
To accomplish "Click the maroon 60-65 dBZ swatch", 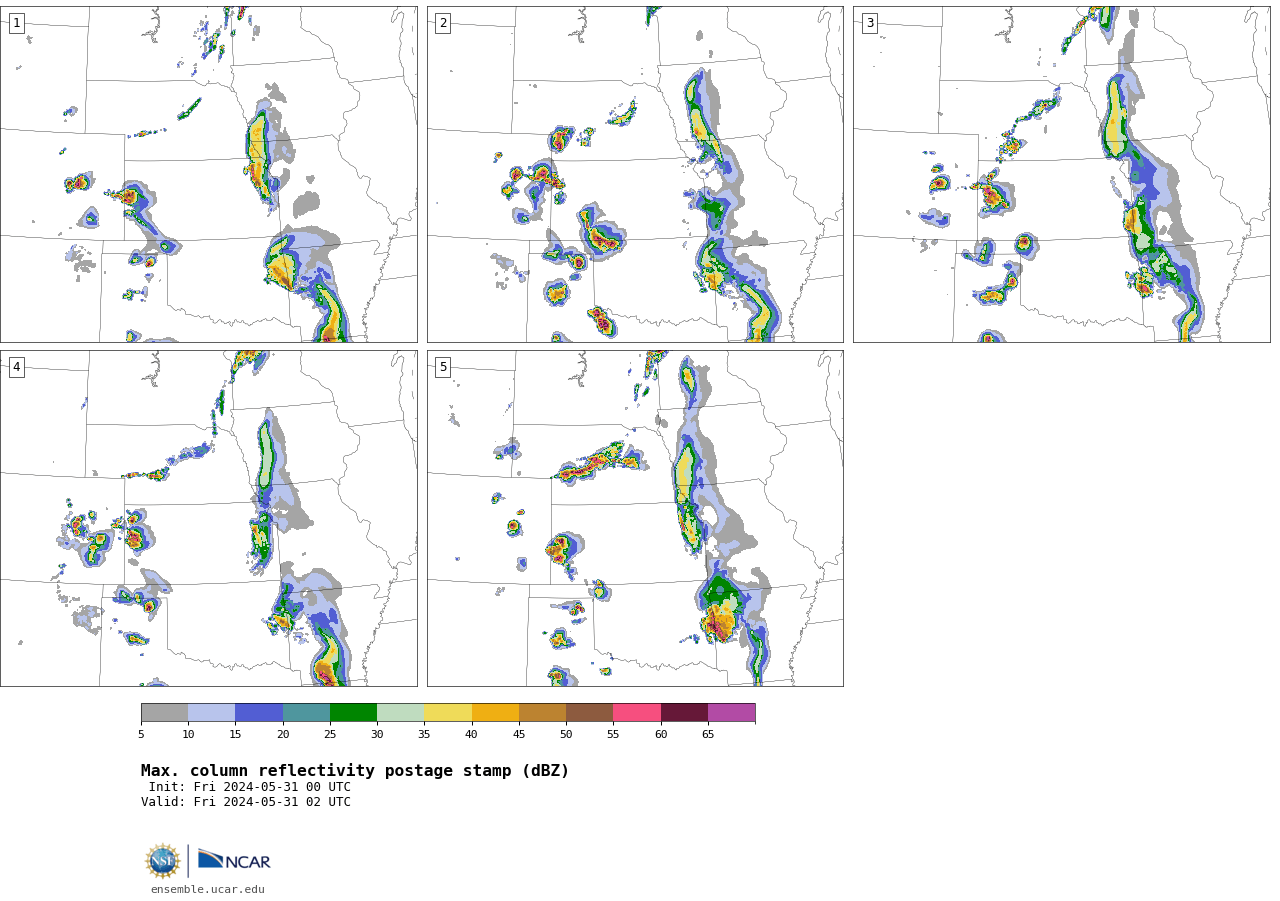I will point(684,713).
